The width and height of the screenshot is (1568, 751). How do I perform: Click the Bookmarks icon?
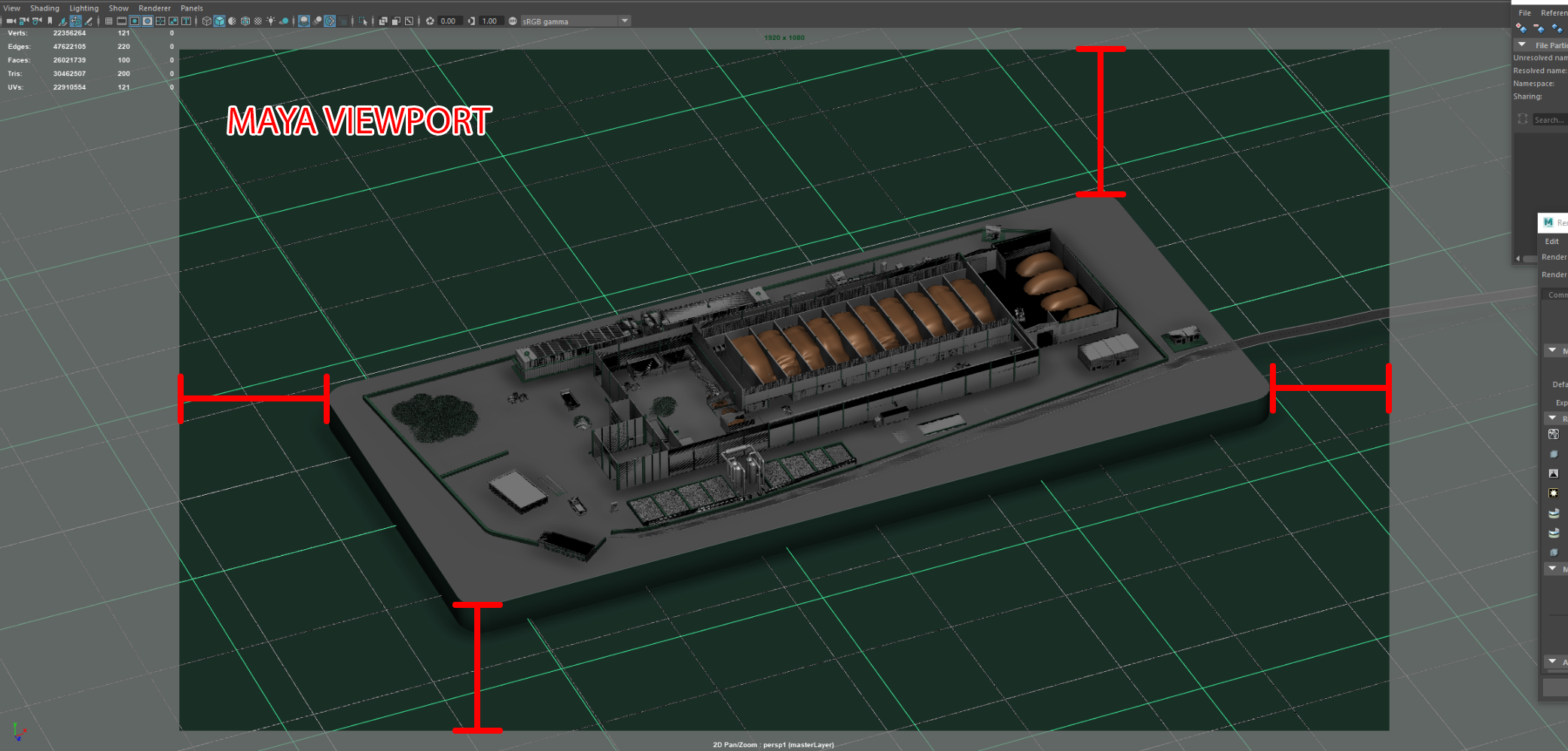(50, 21)
